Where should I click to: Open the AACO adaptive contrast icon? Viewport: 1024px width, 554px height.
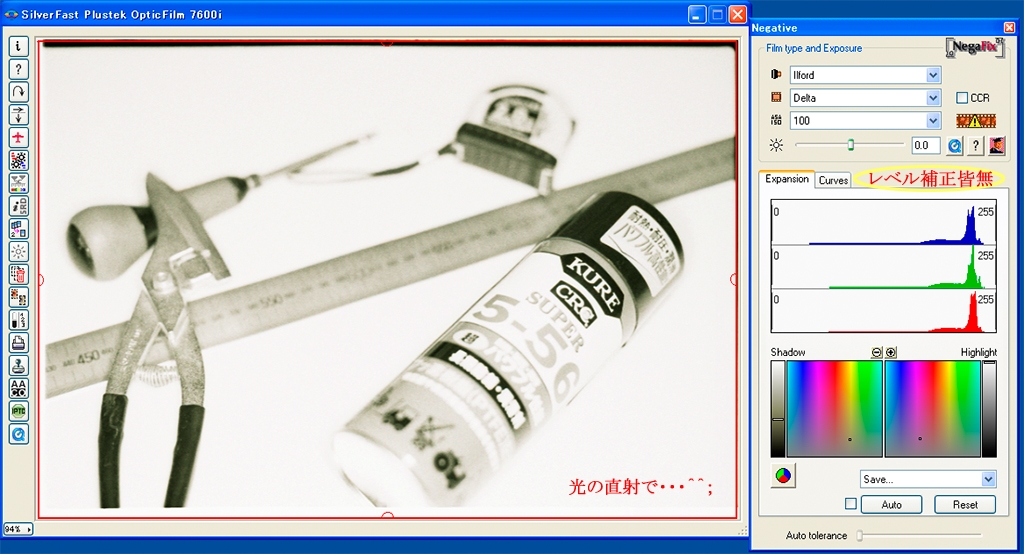(18, 388)
